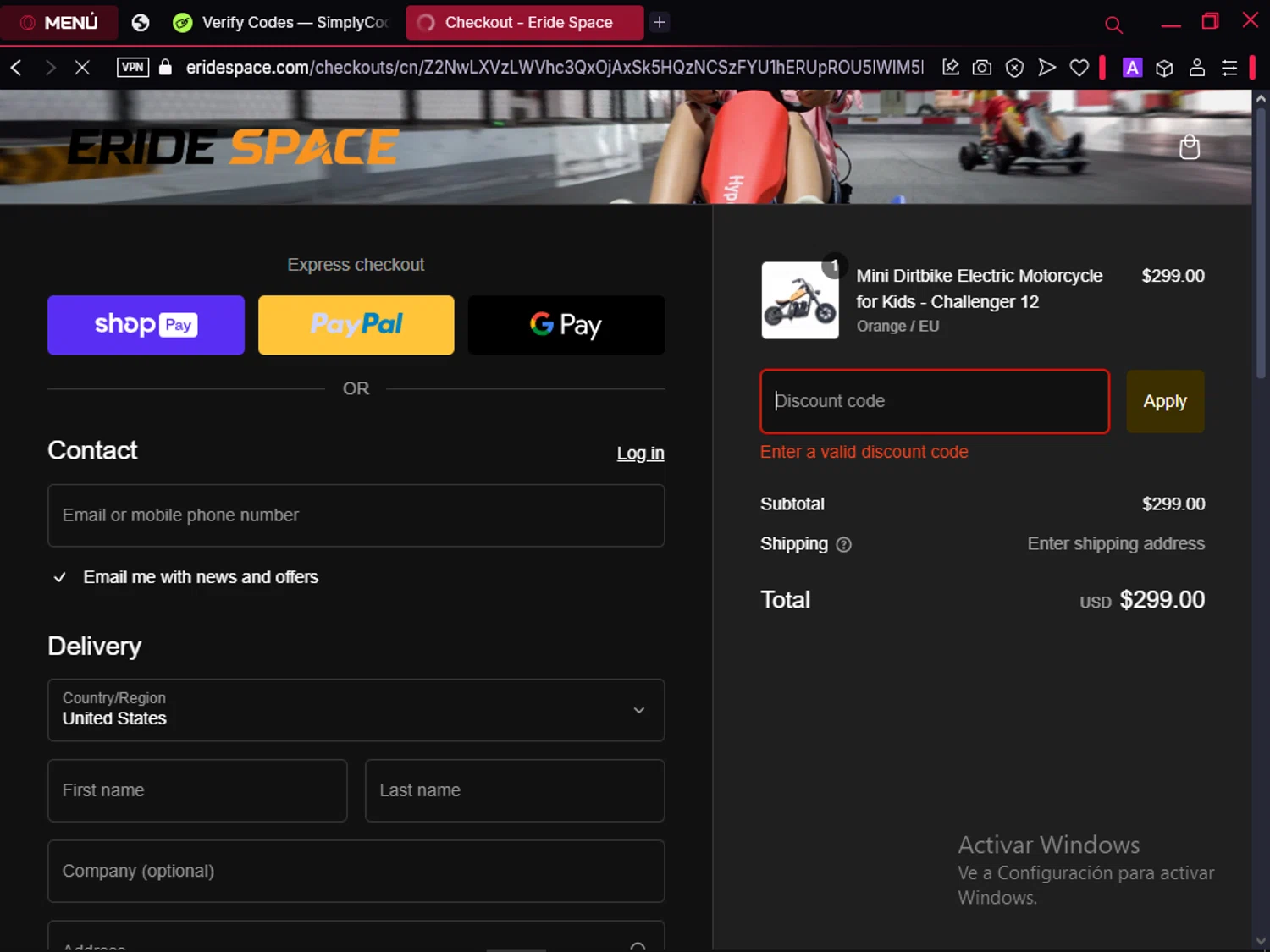
Task: Click the page scrollbar up arrow
Action: coord(1261,99)
